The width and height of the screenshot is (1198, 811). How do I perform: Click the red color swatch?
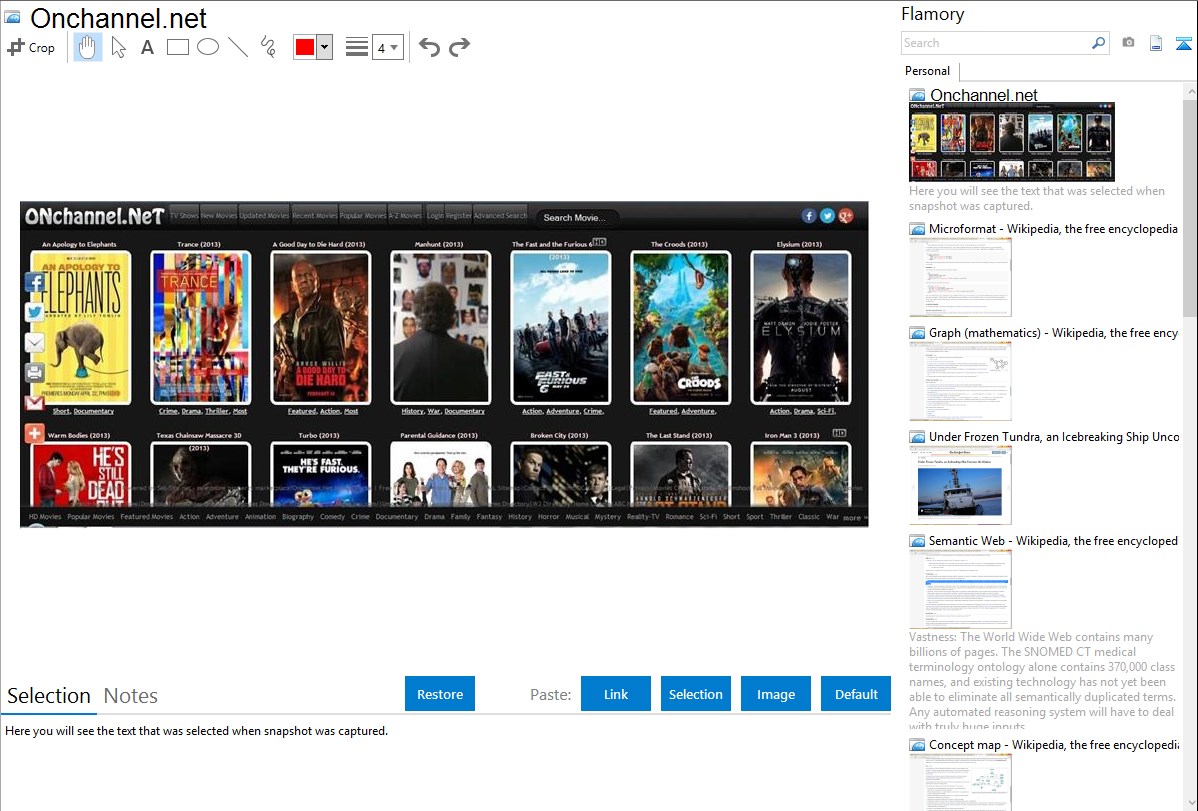[x=305, y=48]
